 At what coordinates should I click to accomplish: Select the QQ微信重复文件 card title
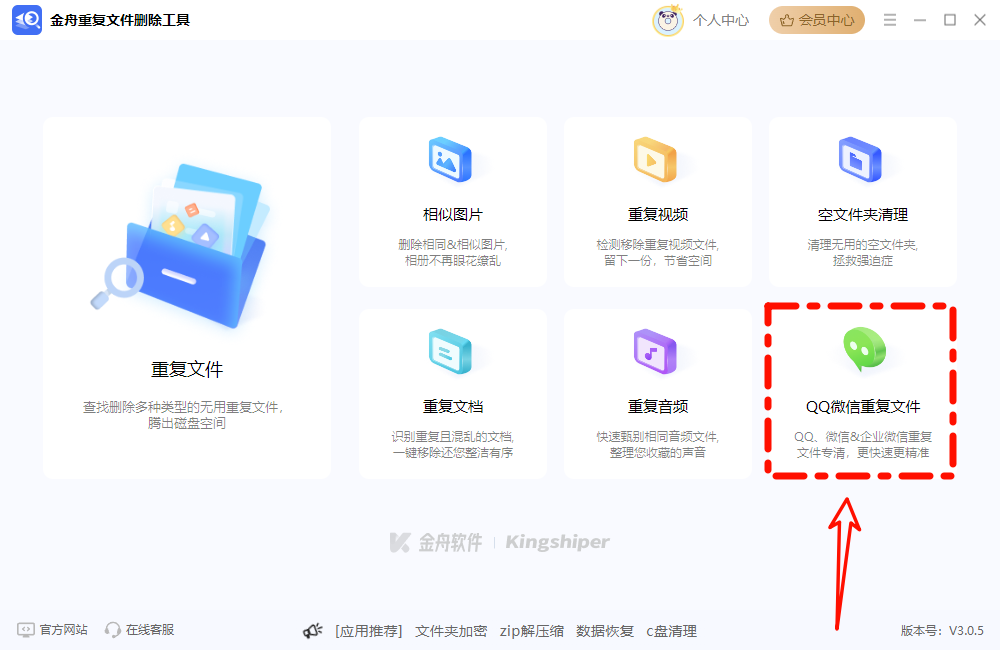[x=863, y=406]
